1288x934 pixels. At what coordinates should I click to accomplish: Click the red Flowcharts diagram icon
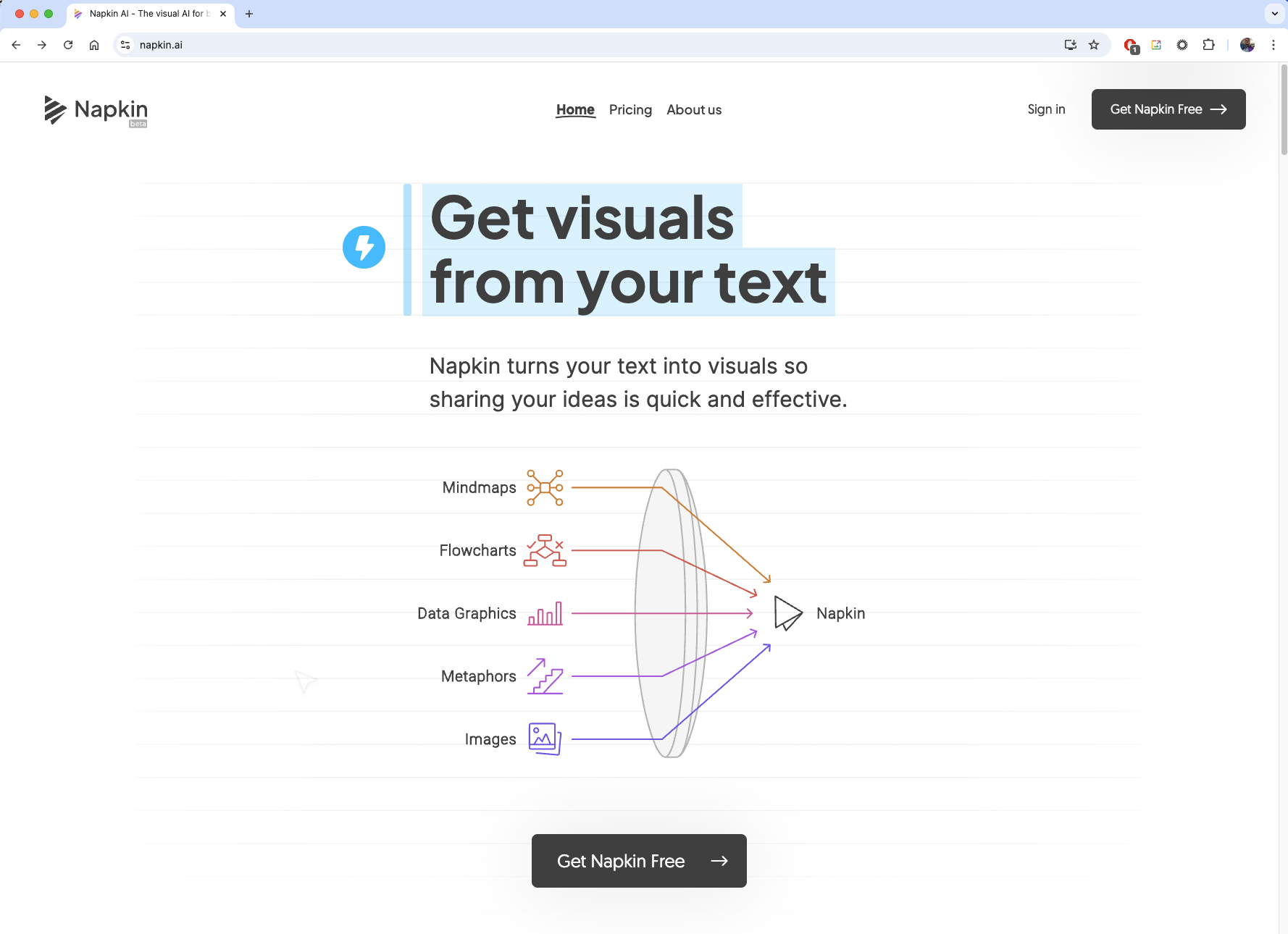(545, 551)
